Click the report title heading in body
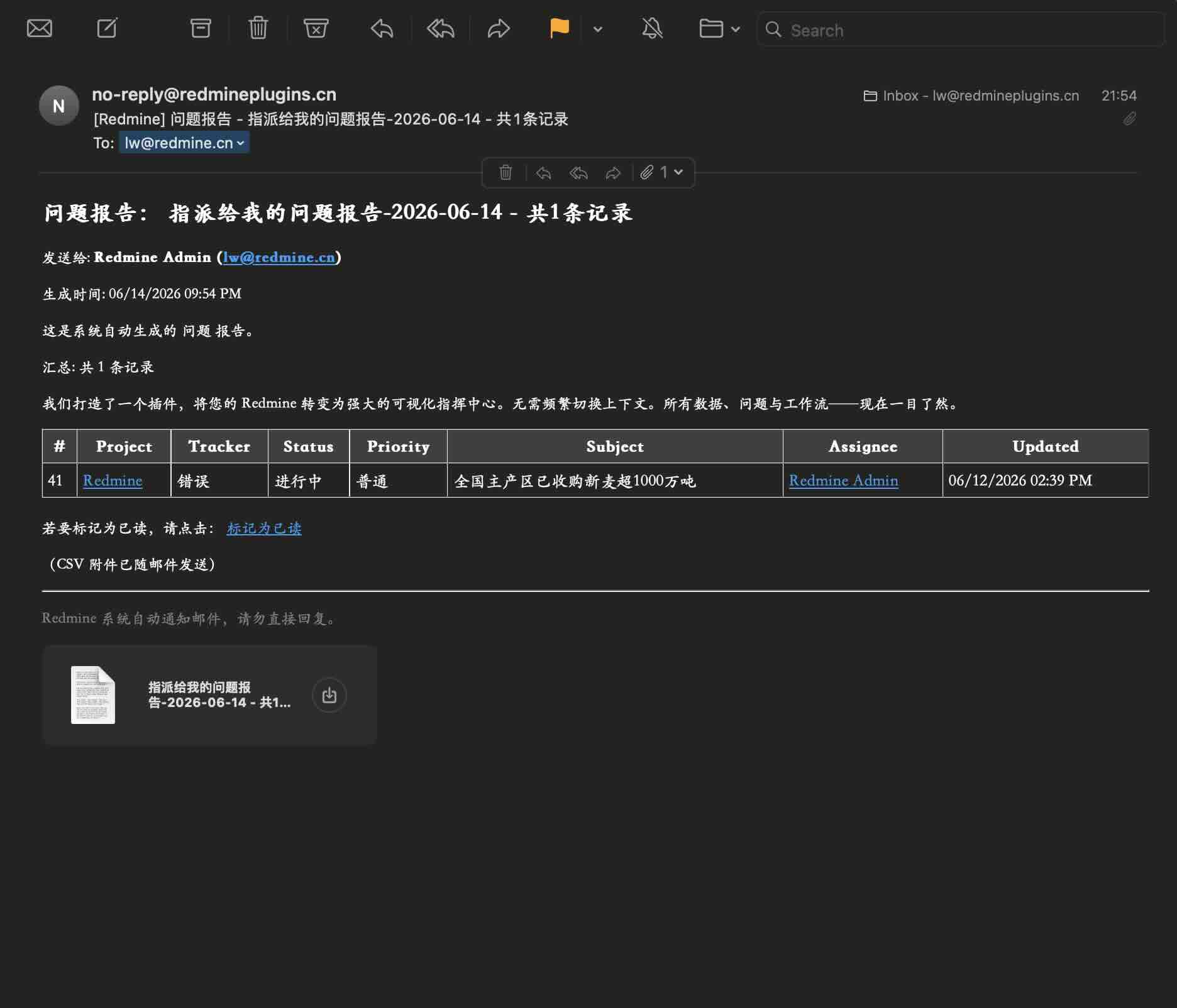1177x1008 pixels. [x=338, y=213]
